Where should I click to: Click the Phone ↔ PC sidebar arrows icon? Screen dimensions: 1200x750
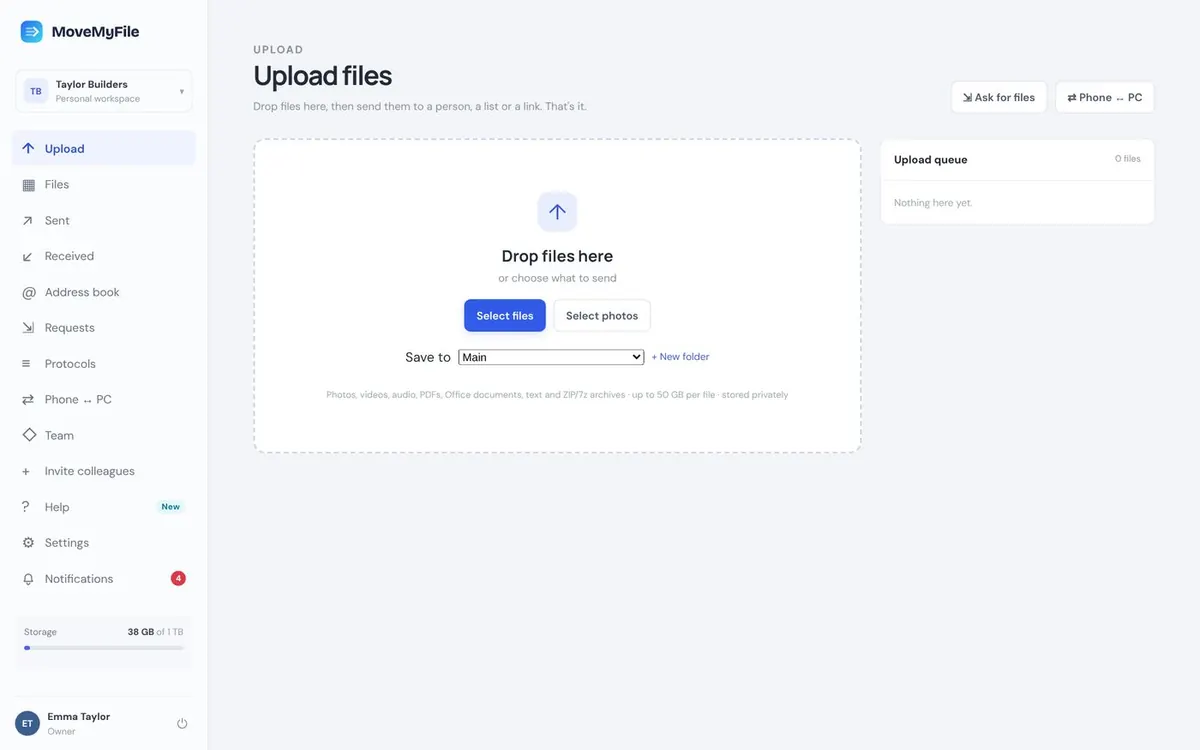click(28, 400)
